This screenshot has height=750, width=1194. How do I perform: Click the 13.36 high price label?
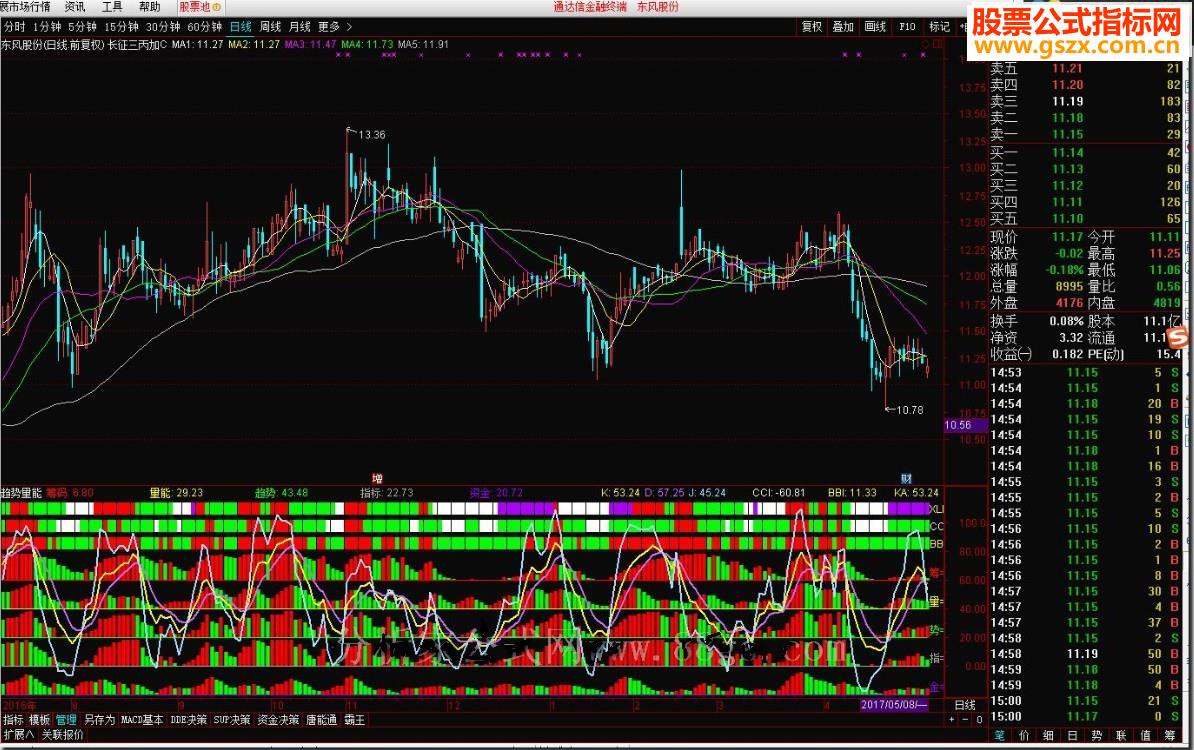[372, 135]
